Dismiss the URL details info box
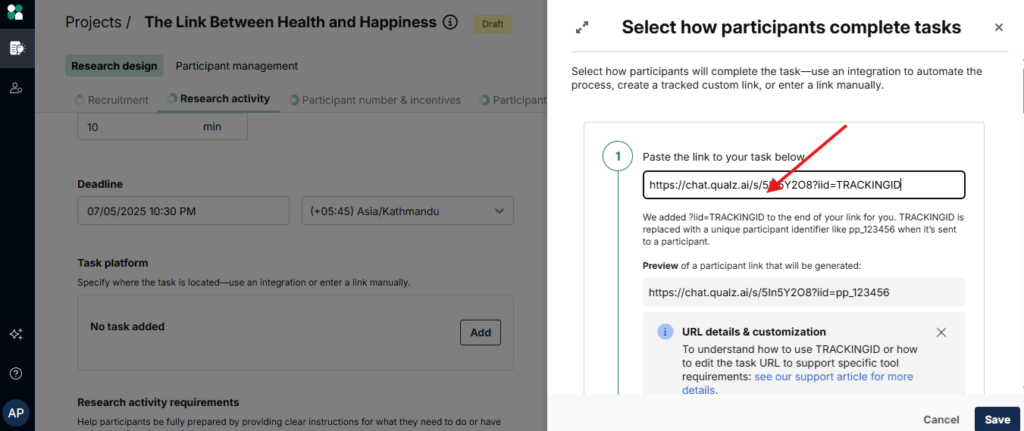The height and width of the screenshot is (431, 1024). (941, 332)
